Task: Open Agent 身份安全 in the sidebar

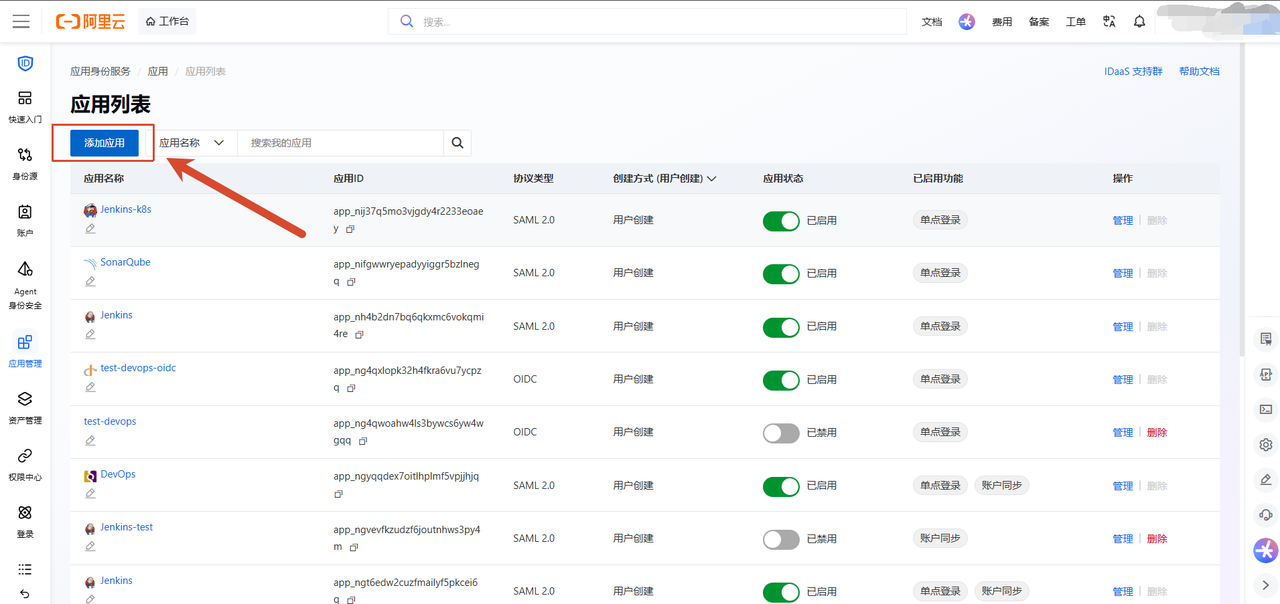Action: pos(25,285)
